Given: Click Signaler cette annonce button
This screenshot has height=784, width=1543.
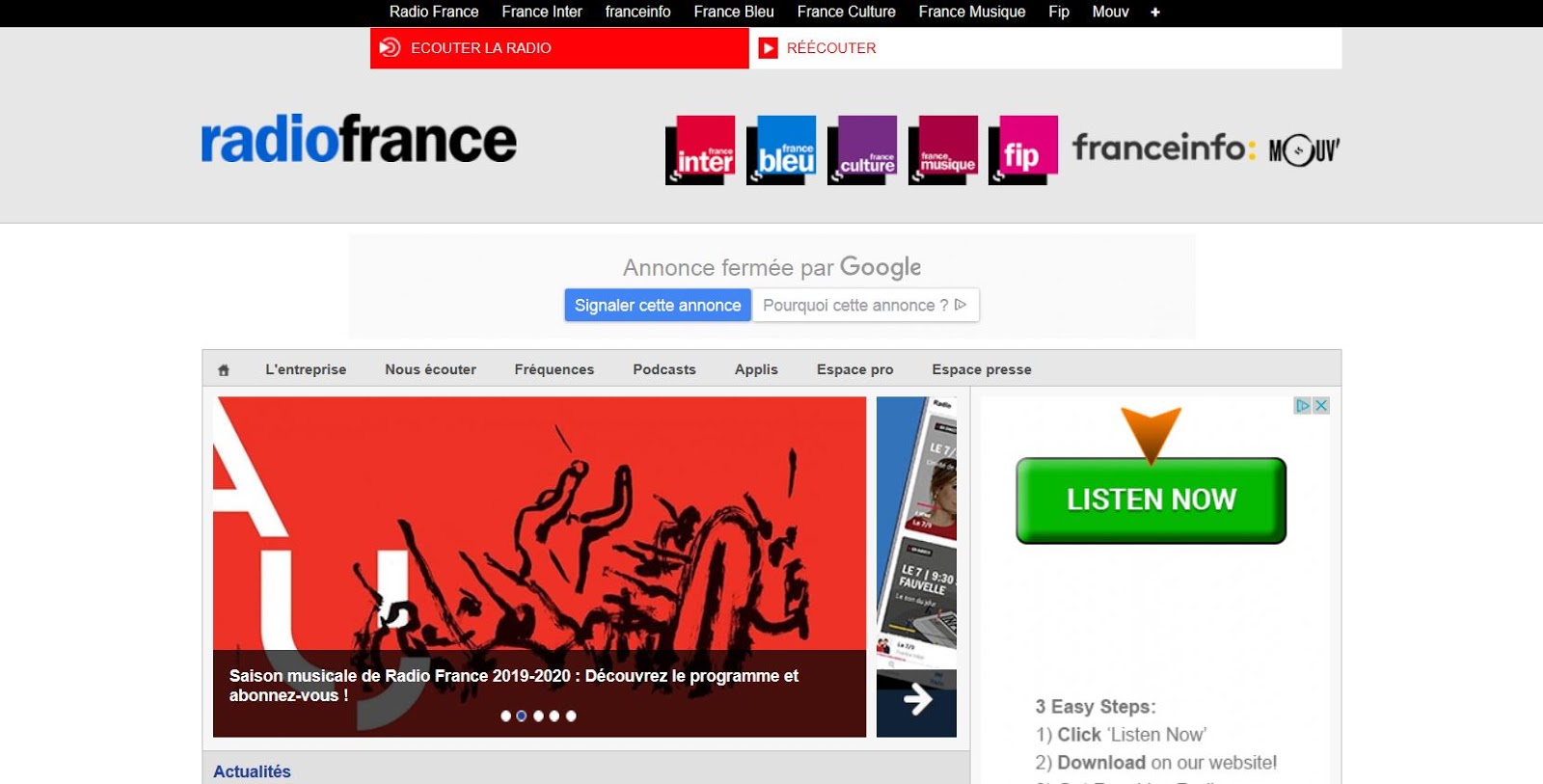Looking at the screenshot, I should (658, 306).
